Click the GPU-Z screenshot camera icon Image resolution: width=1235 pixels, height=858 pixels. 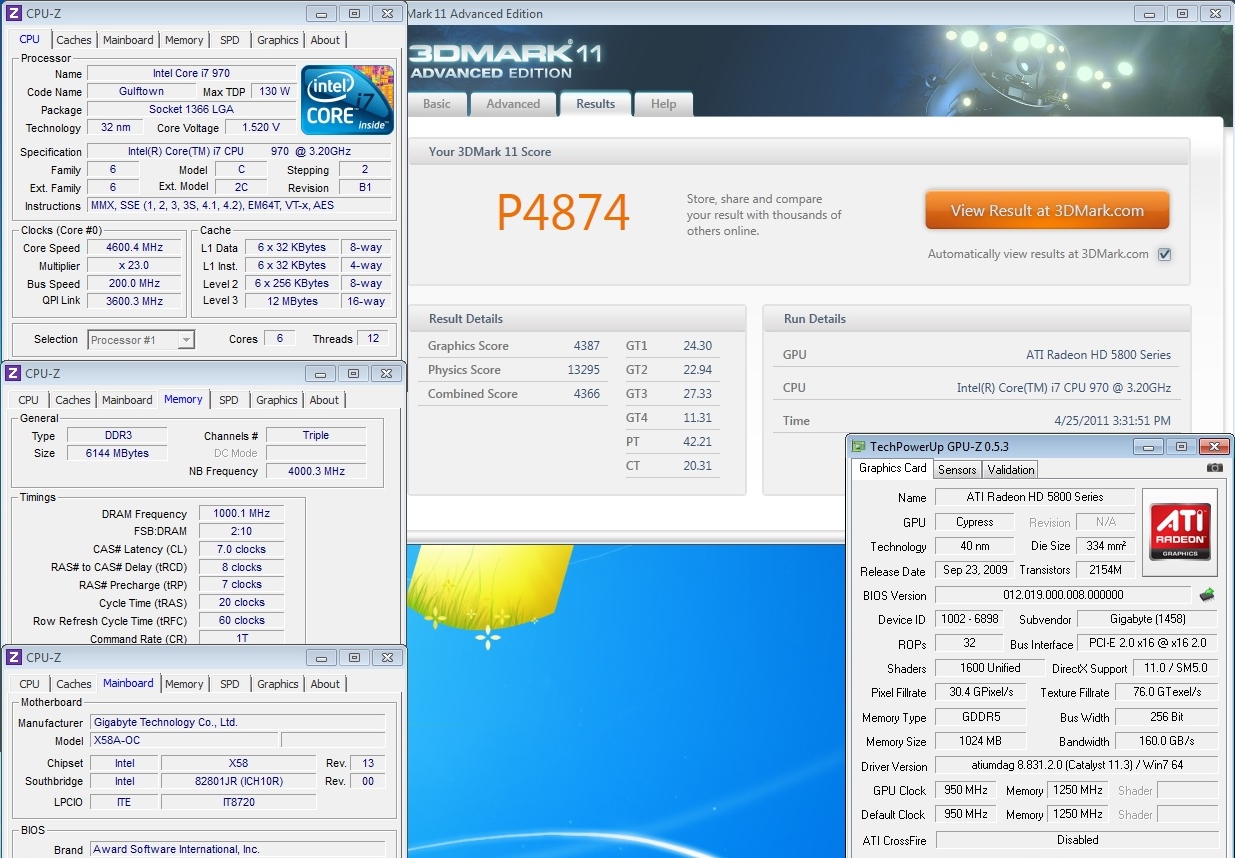1214,468
